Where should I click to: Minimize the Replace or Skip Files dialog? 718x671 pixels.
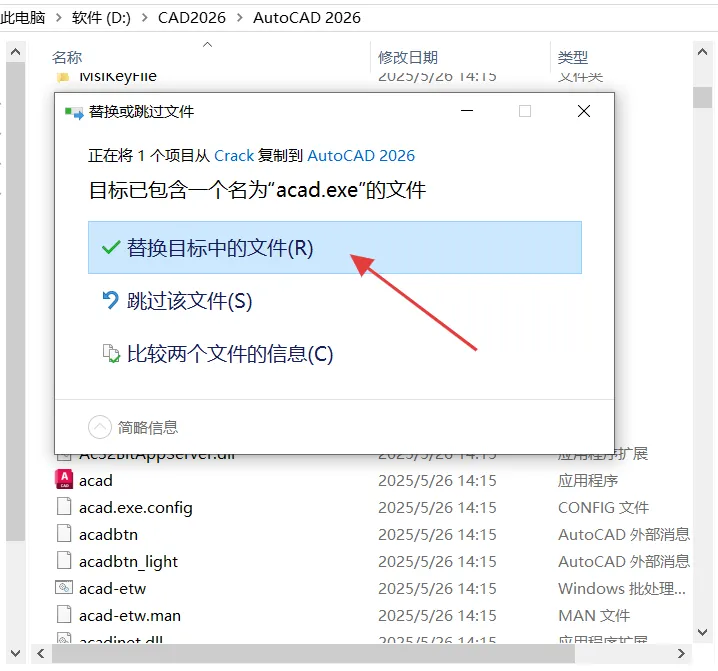tap(467, 111)
